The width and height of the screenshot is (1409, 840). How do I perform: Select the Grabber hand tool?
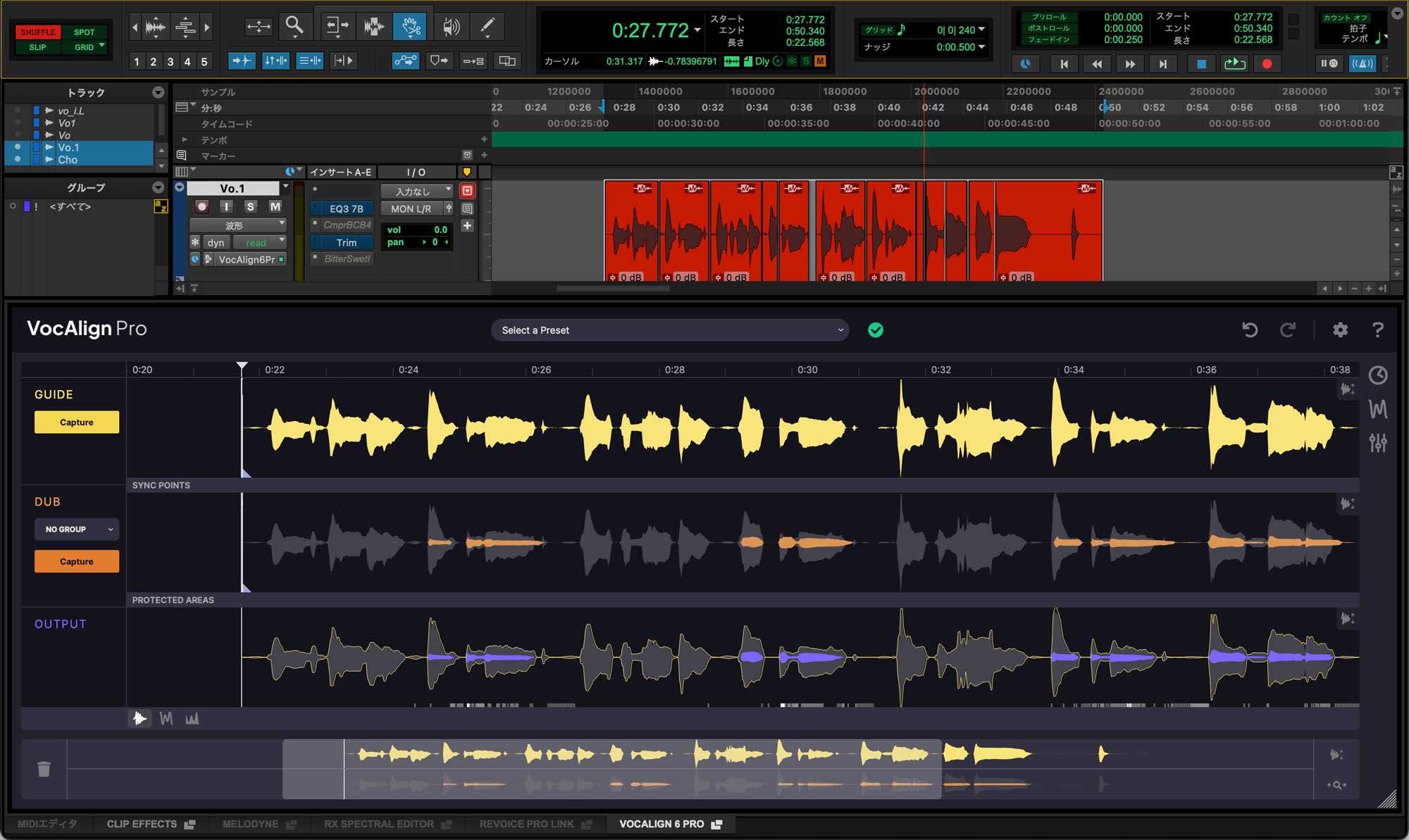coord(410,27)
